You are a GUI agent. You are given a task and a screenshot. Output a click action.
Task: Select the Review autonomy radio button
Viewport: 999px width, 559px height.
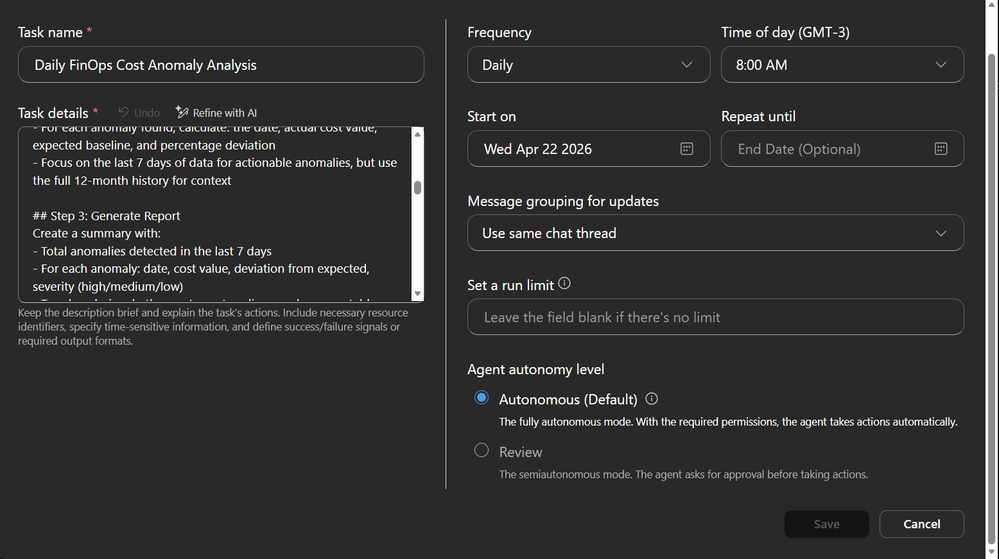[x=482, y=451]
